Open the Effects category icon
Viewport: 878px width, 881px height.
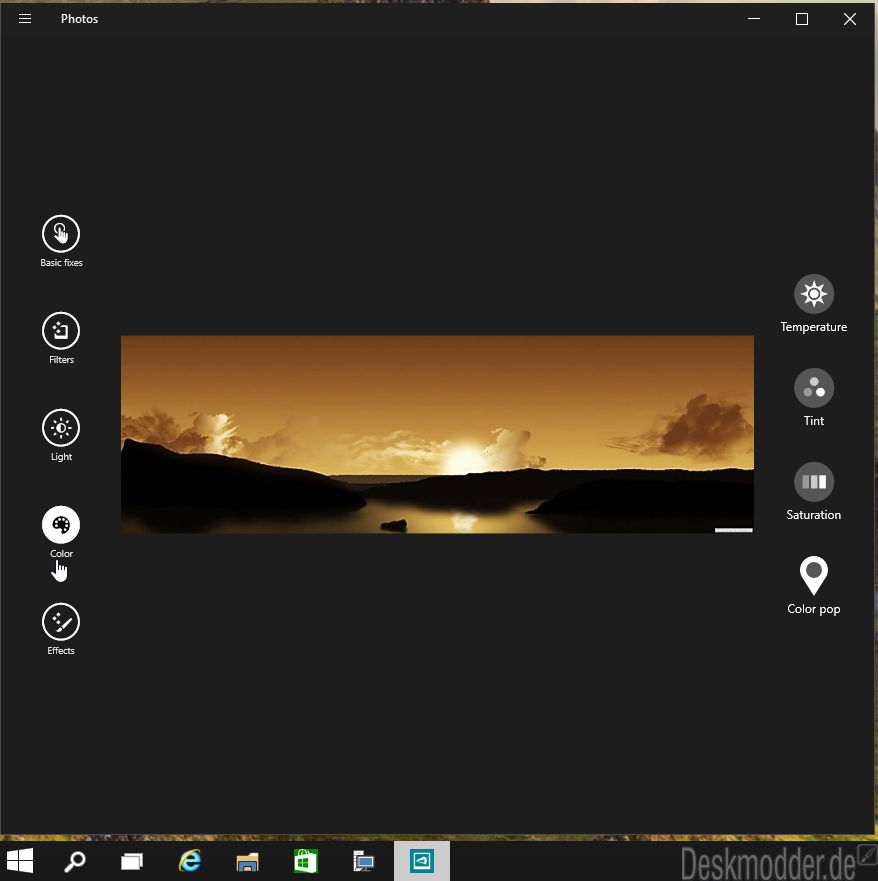pyautogui.click(x=61, y=622)
